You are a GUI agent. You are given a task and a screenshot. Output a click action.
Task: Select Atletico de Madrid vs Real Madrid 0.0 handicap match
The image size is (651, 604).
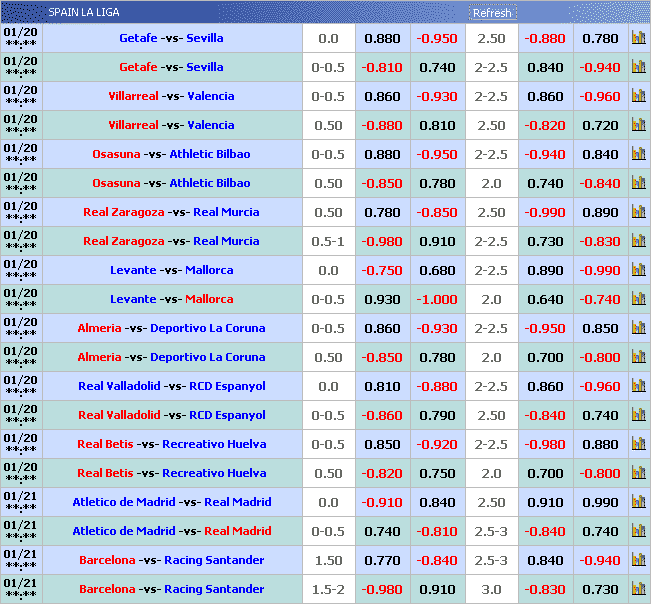(x=171, y=502)
